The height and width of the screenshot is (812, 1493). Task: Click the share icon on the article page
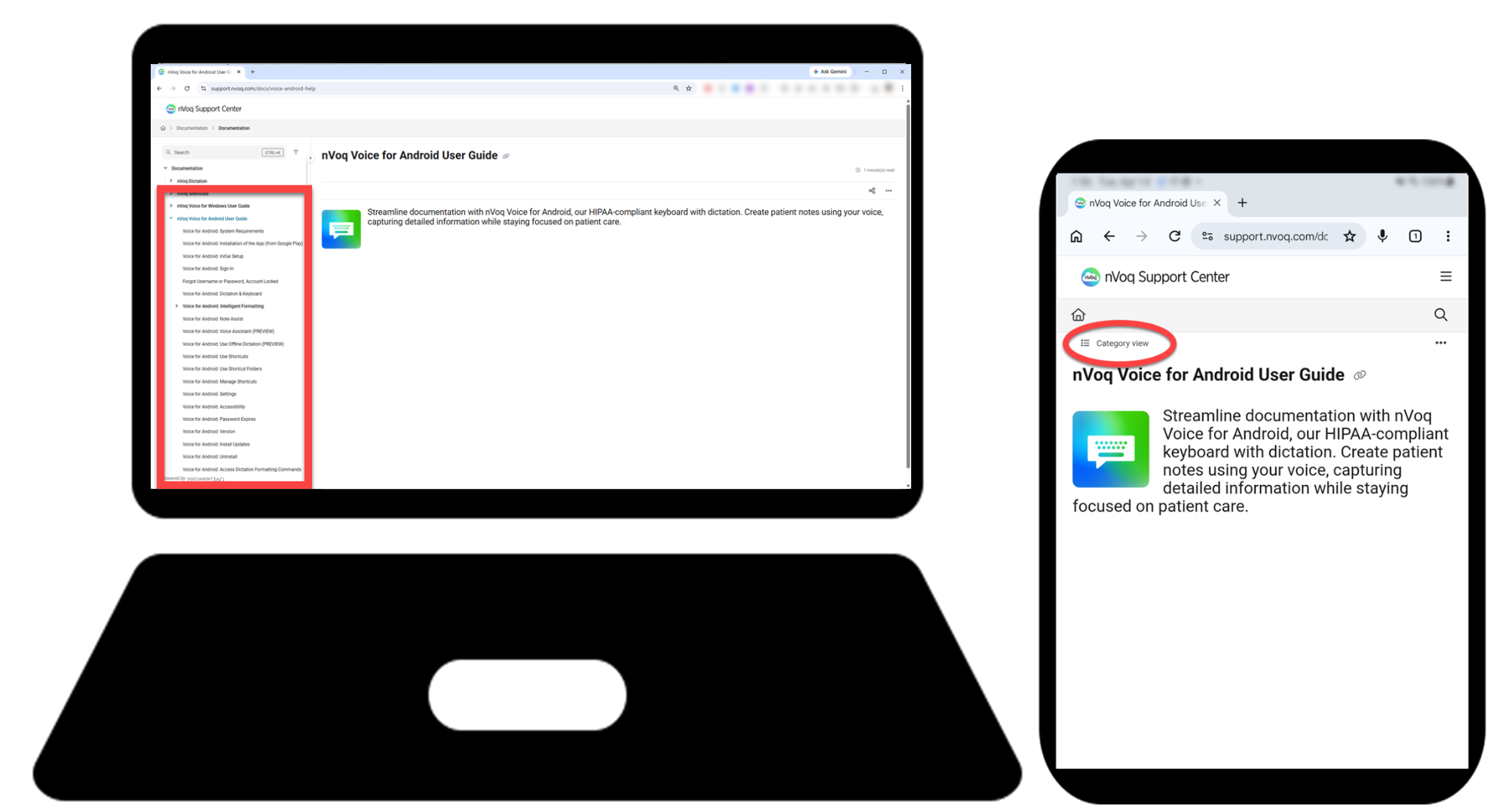[x=872, y=191]
